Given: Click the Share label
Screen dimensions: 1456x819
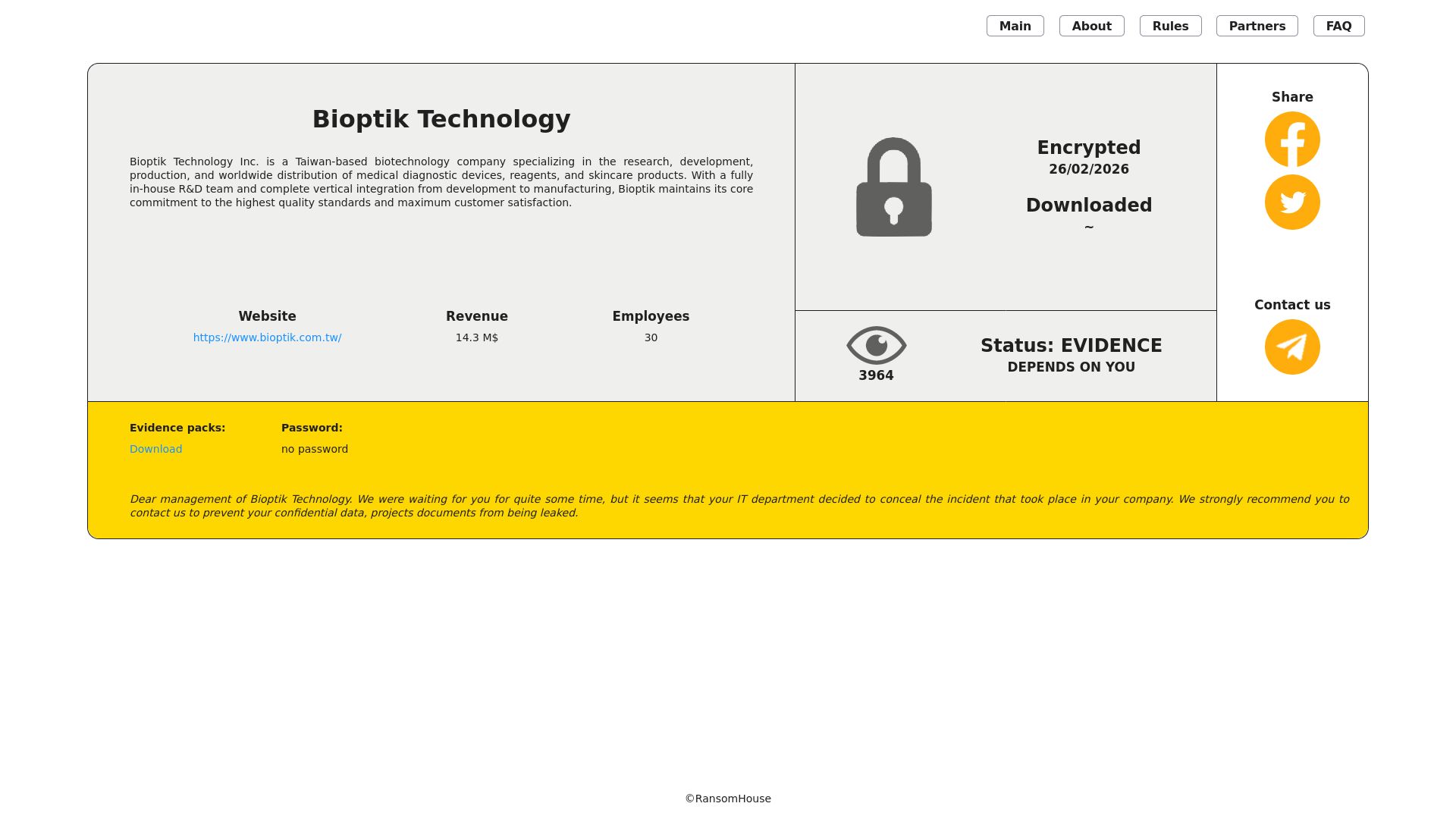Looking at the screenshot, I should [1292, 97].
